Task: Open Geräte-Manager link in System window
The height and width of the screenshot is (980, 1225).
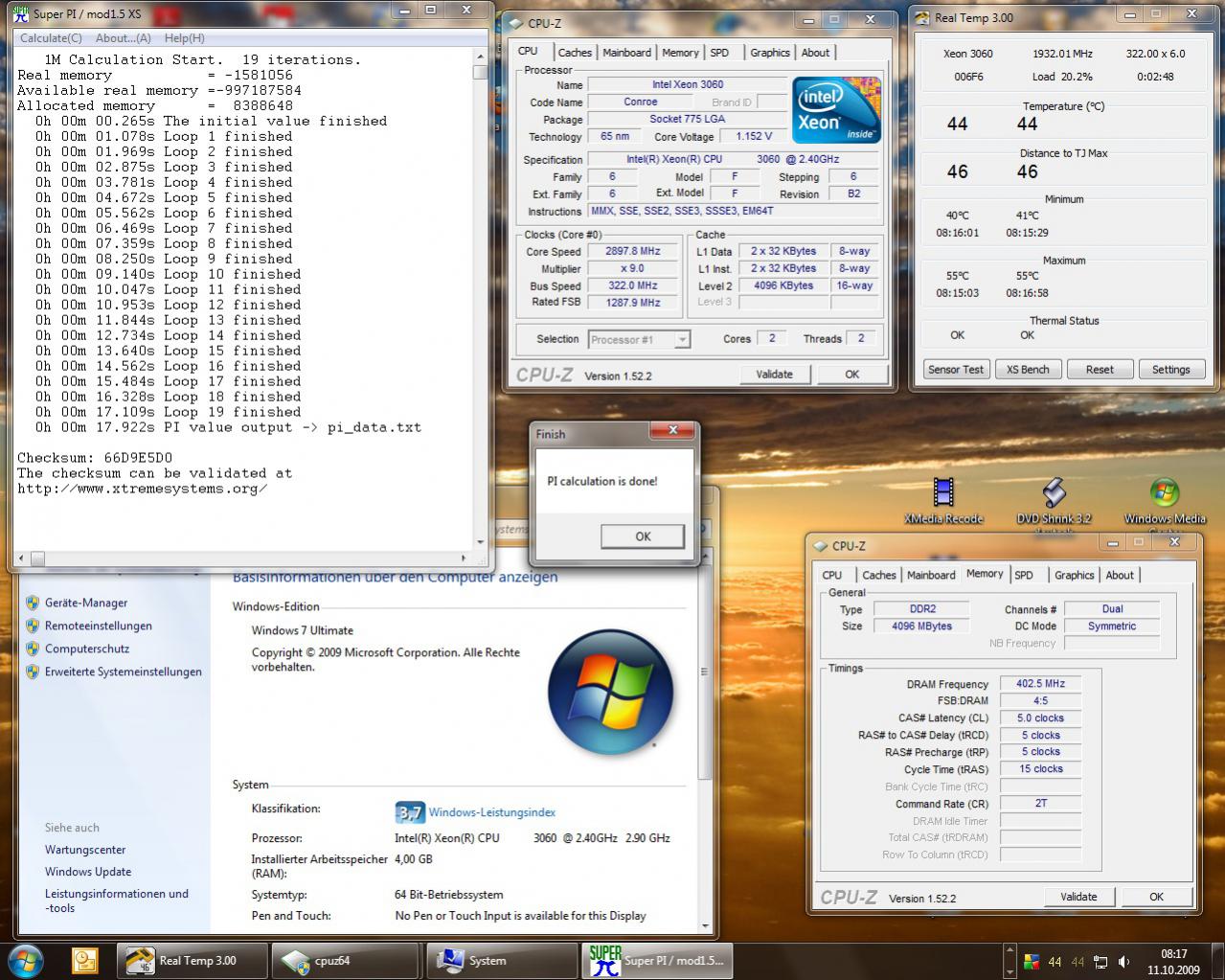Action: (86, 603)
